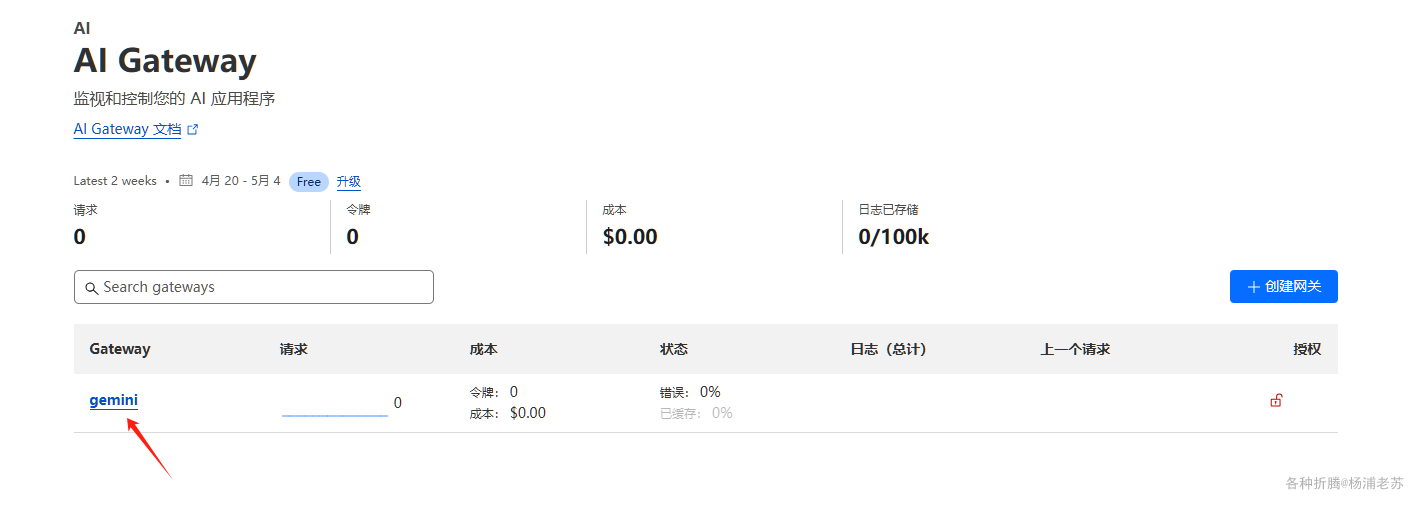Click the 日志（总计） column header
Screen dimensions: 1425x510
click(x=888, y=349)
